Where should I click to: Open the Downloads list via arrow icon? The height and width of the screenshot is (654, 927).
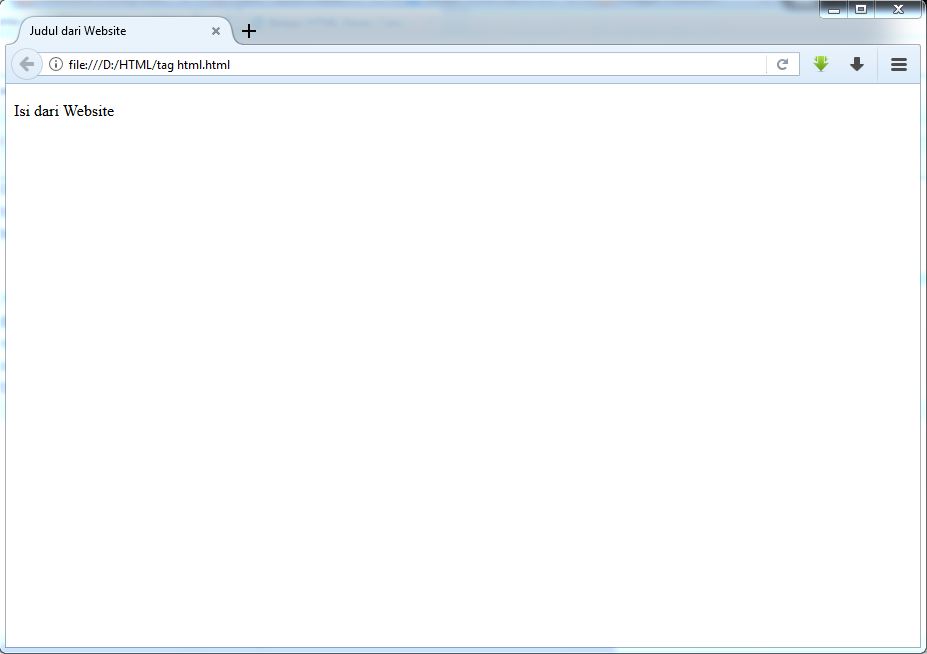(x=856, y=63)
